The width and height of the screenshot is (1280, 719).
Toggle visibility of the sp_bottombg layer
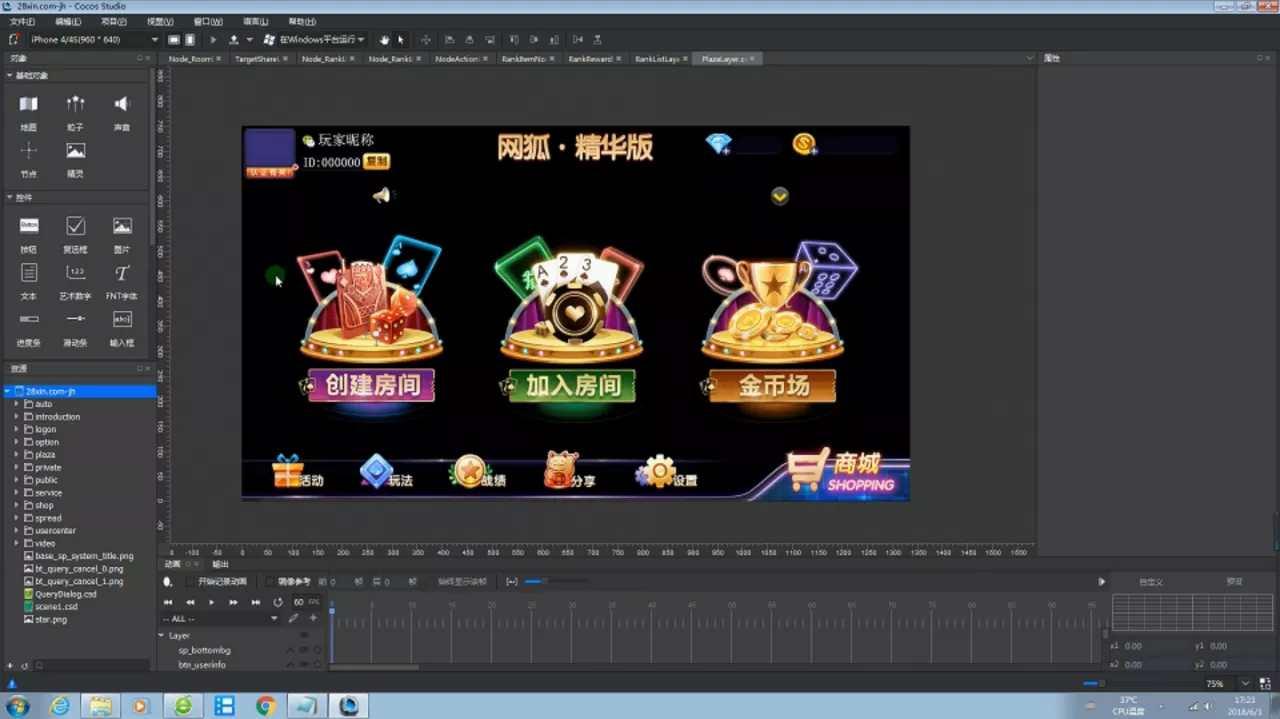(x=304, y=650)
